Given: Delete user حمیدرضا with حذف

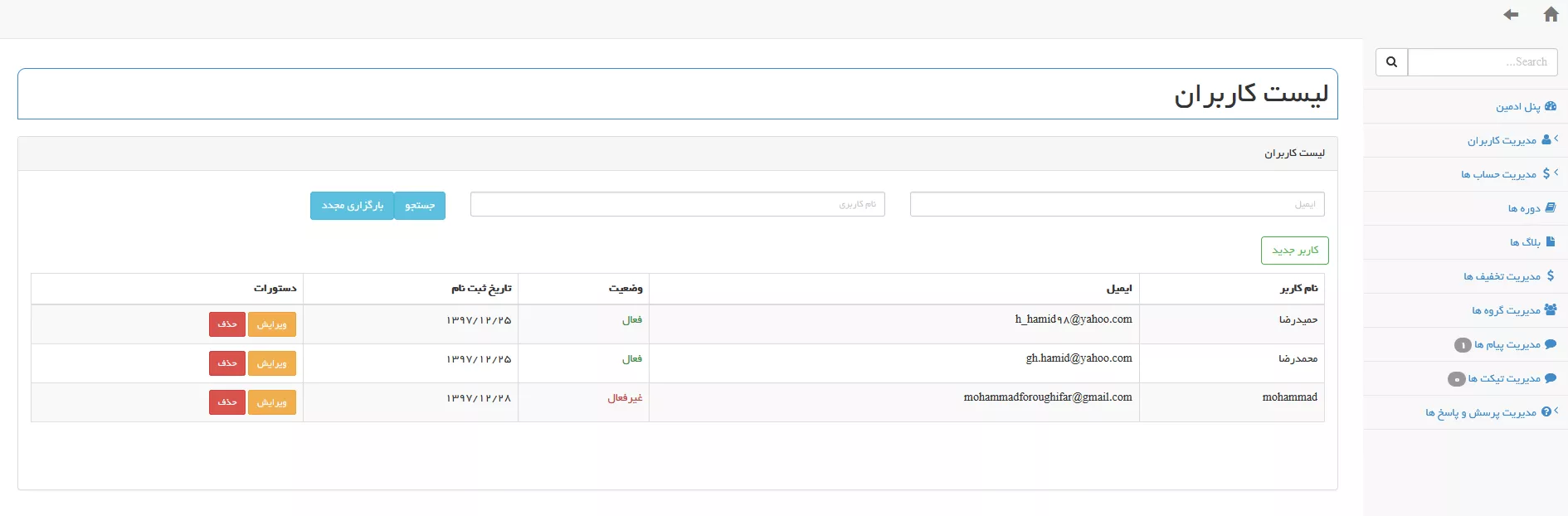Looking at the screenshot, I should (x=227, y=324).
